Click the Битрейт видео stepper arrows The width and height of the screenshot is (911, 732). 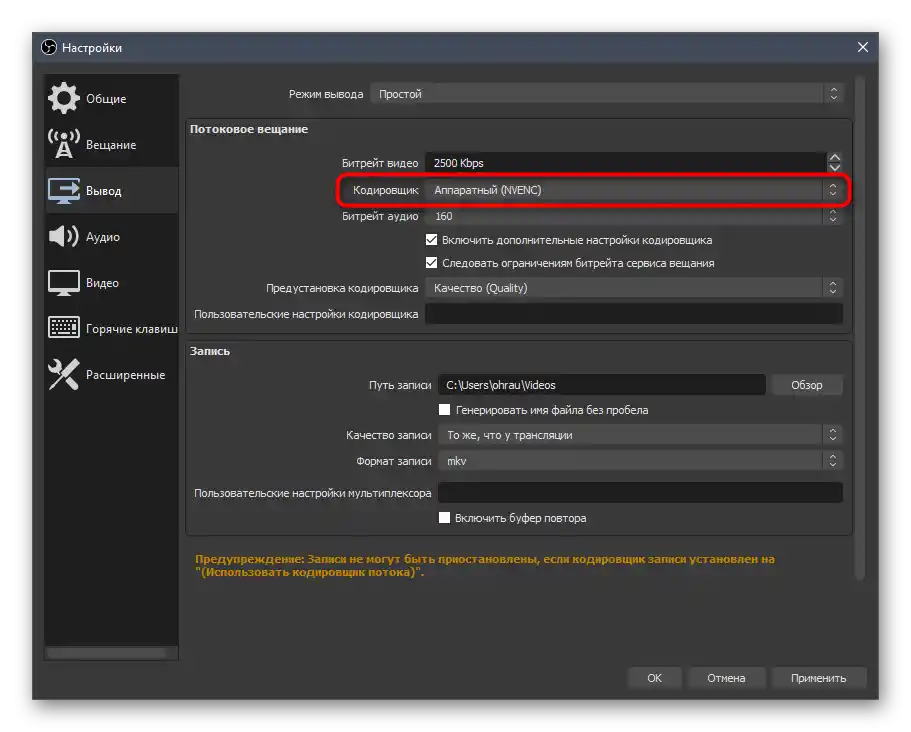pyautogui.click(x=834, y=162)
